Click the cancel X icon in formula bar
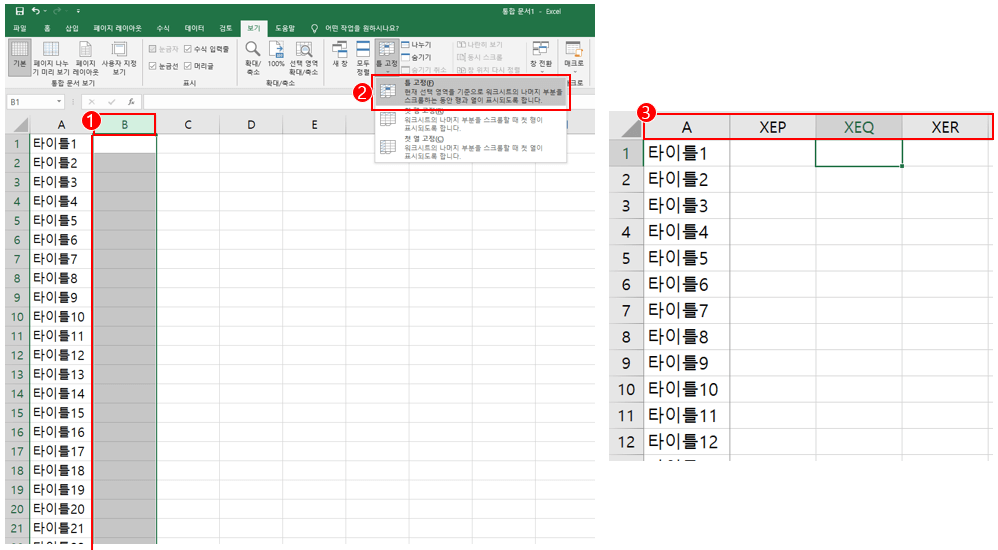 point(92,102)
